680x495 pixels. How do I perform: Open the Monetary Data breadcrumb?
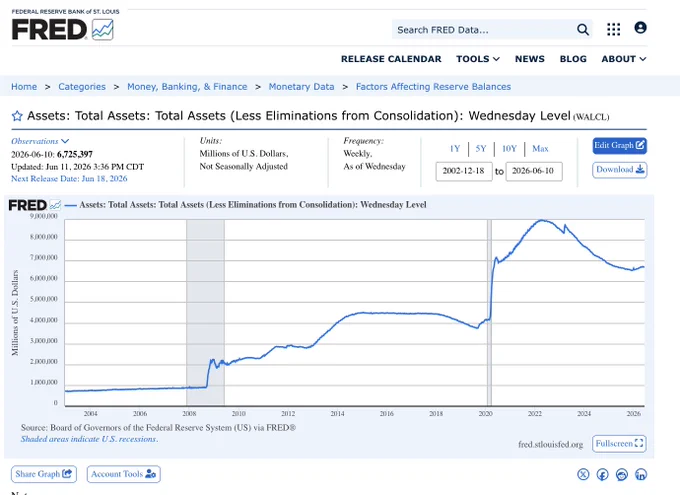301,87
